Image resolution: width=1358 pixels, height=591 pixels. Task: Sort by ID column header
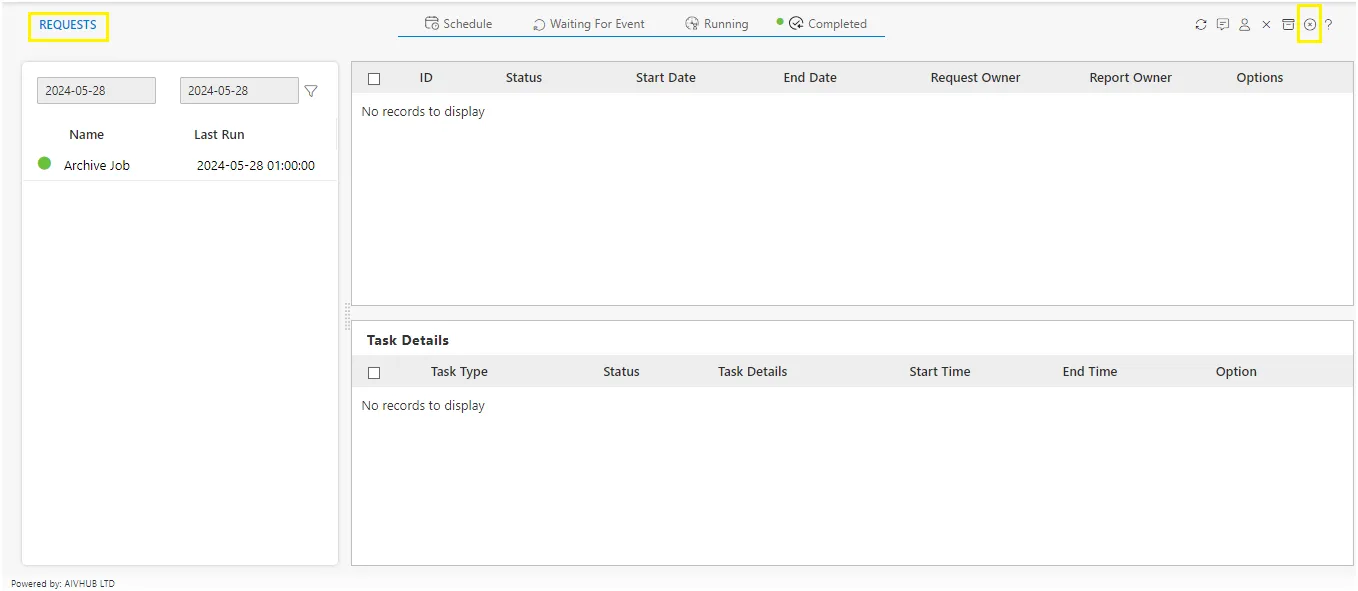click(426, 78)
